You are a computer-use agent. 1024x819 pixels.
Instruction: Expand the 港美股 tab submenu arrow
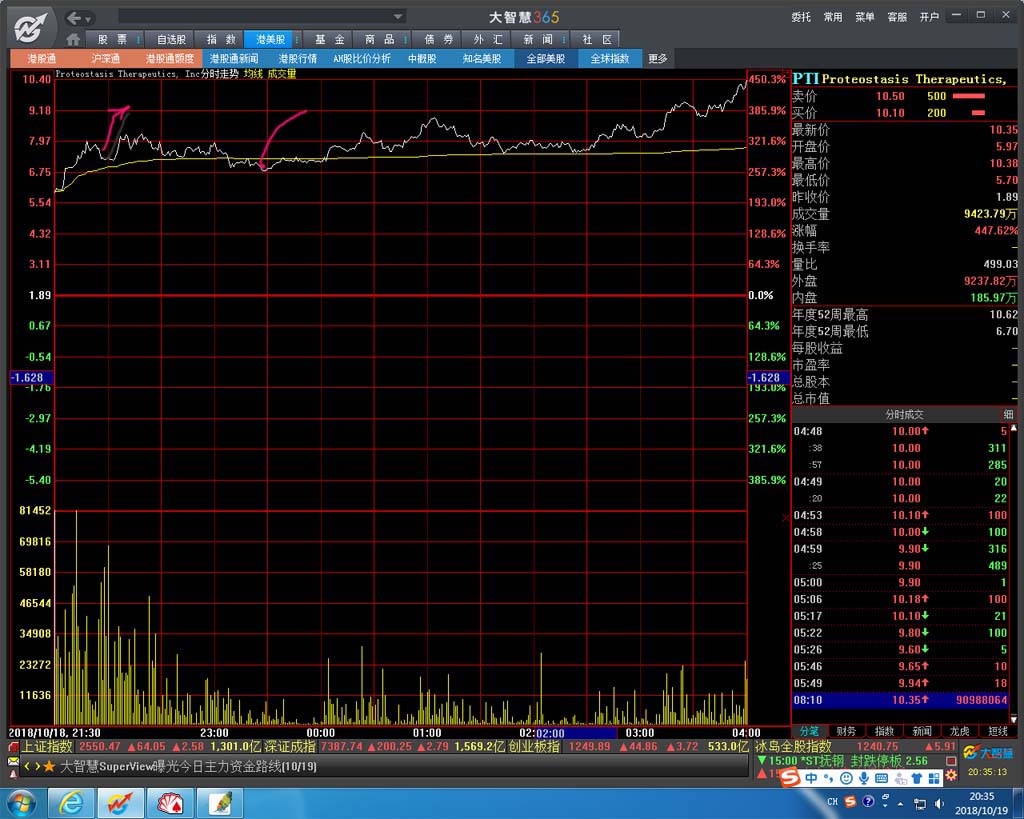297,40
